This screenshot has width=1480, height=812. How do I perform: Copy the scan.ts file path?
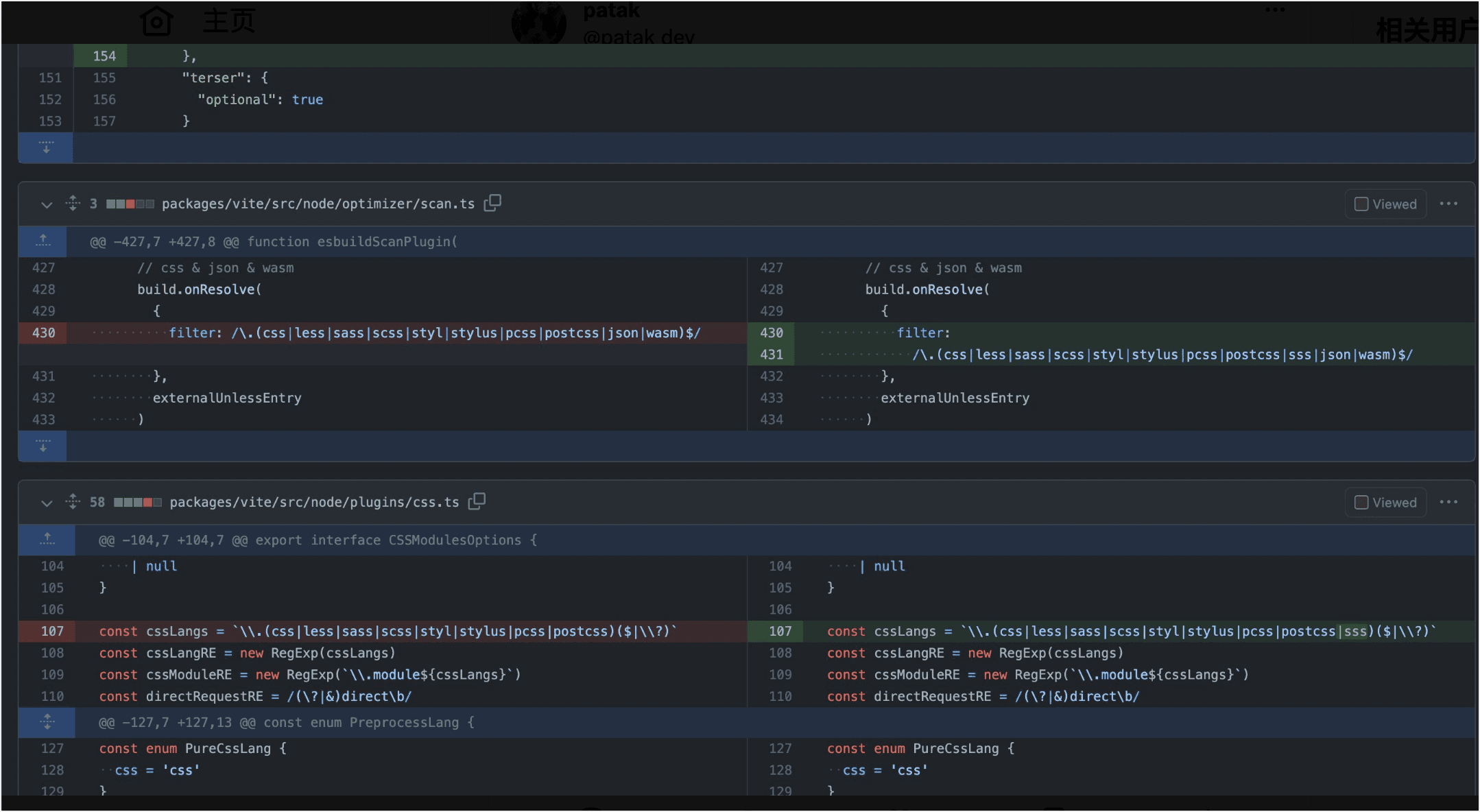tap(492, 203)
